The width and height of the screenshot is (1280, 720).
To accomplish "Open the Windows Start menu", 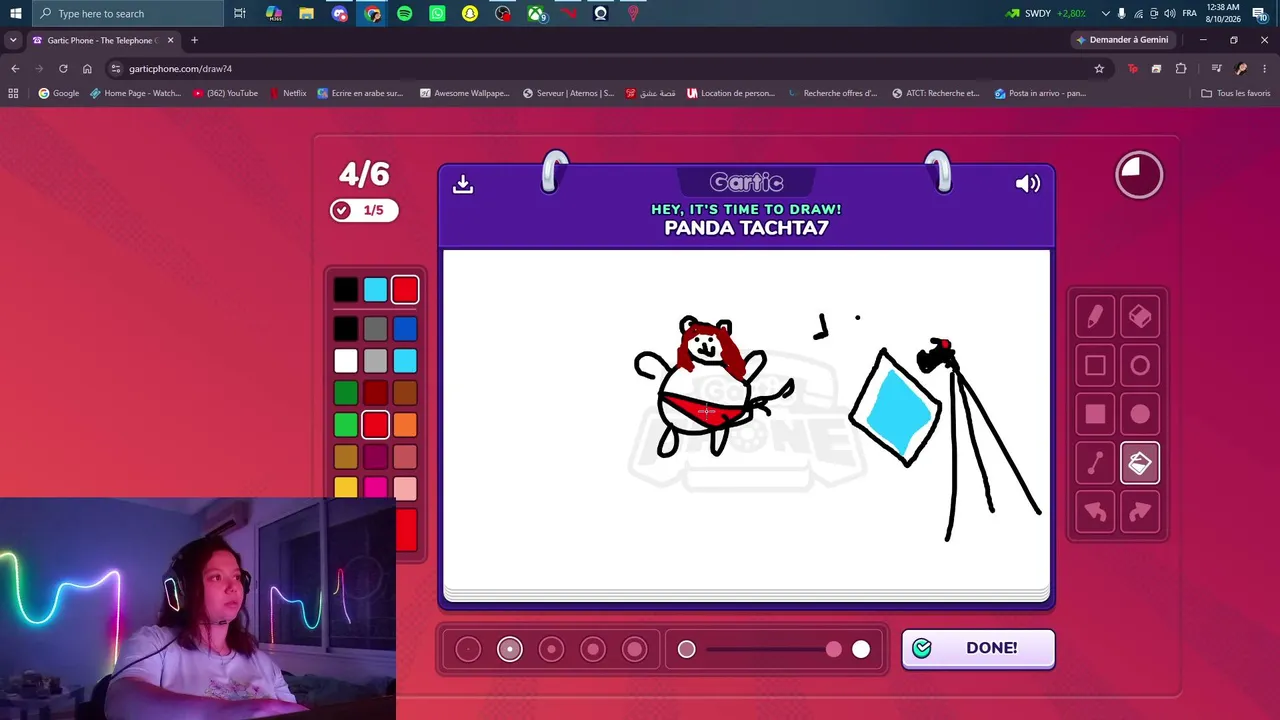I will (x=15, y=13).
